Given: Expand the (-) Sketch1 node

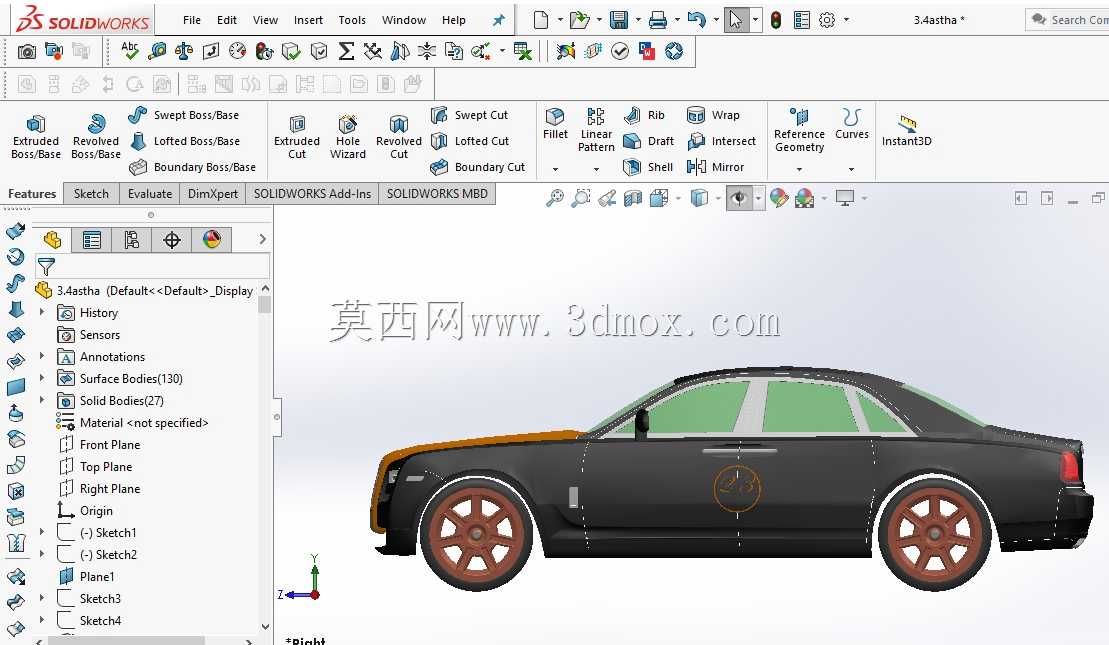Looking at the screenshot, I should 42,532.
